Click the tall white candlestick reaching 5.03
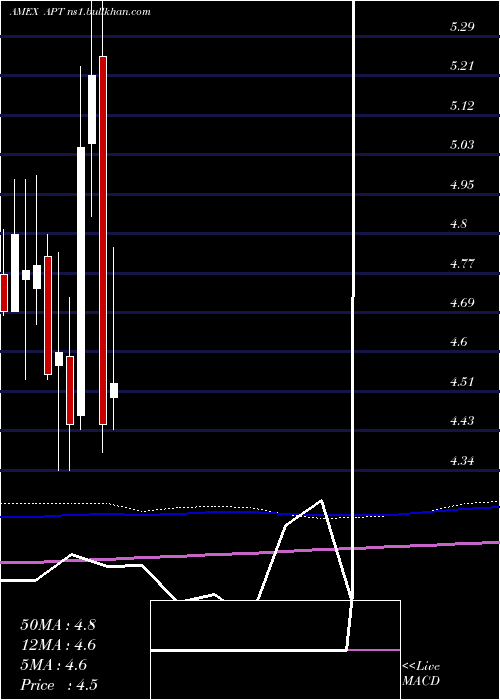Viewport: 500px width, 700px height. (x=81, y=281)
